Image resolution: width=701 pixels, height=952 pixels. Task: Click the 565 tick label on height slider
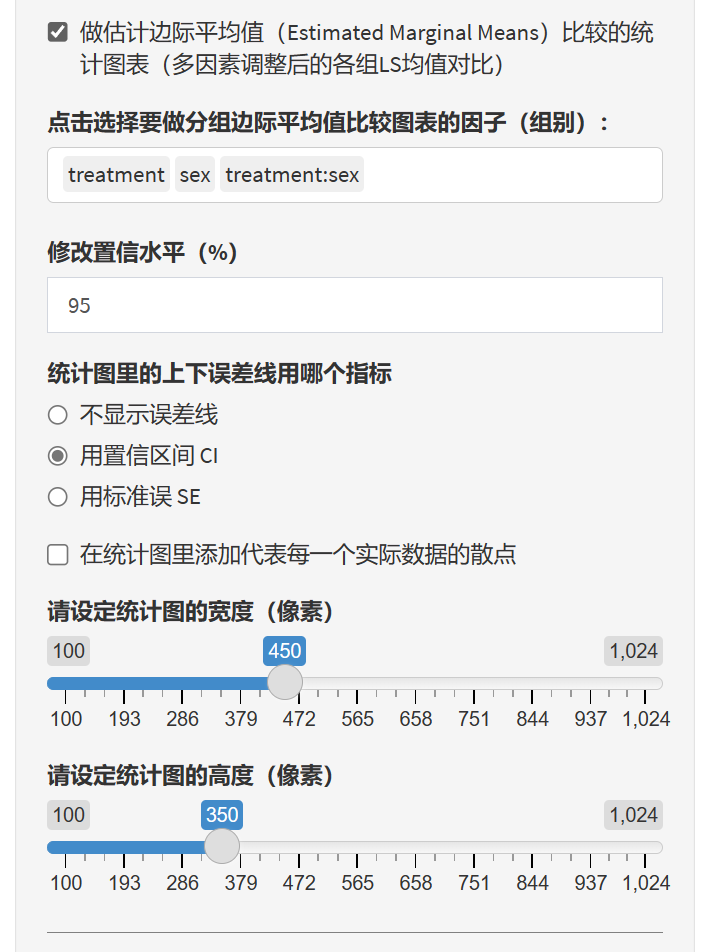pyautogui.click(x=357, y=883)
